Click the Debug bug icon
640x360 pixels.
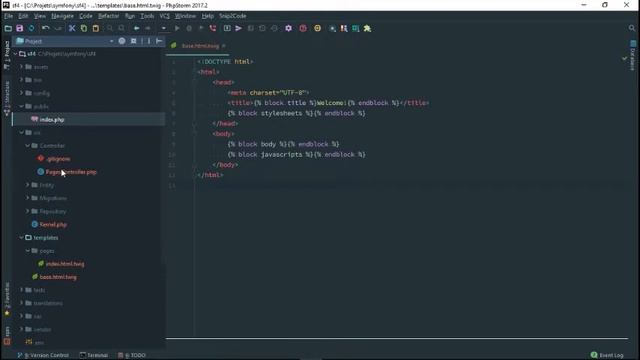(189, 29)
